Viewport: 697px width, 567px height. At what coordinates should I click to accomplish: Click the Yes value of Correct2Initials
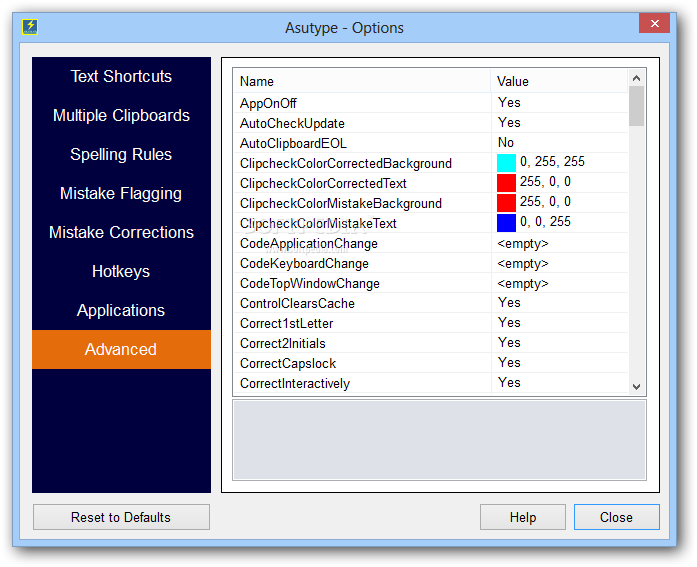509,343
